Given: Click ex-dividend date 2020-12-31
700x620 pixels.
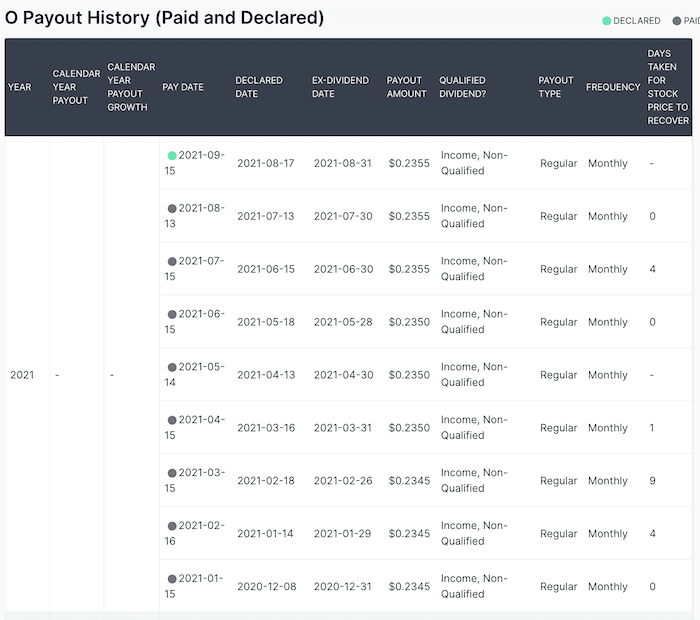Looking at the screenshot, I should [342, 587].
